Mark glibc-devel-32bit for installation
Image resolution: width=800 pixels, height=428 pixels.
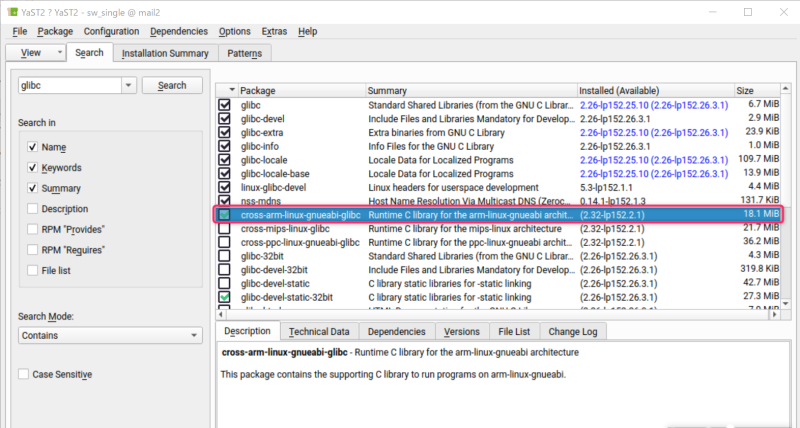pyautogui.click(x=224, y=270)
